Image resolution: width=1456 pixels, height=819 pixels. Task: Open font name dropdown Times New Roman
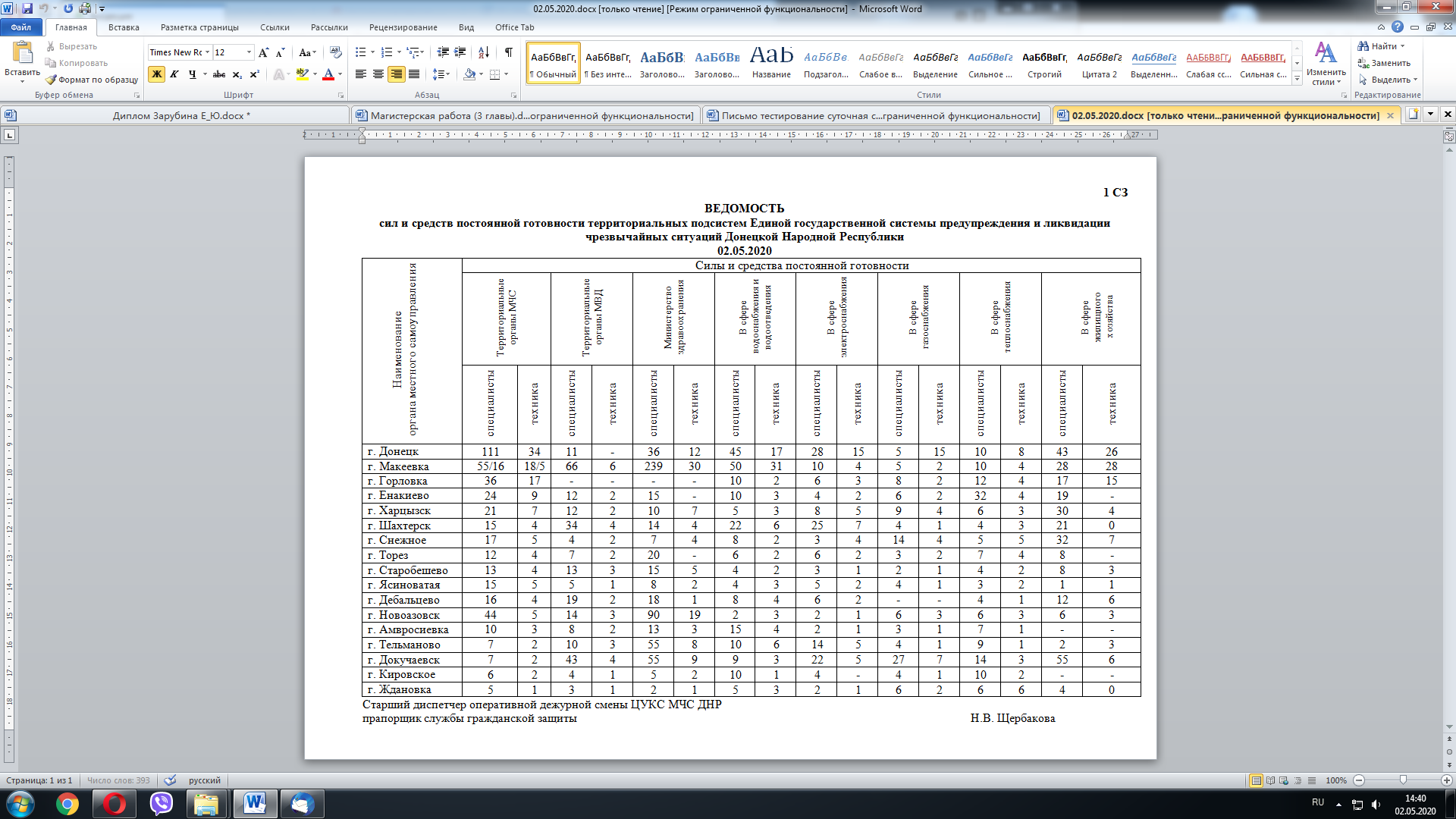tap(206, 52)
